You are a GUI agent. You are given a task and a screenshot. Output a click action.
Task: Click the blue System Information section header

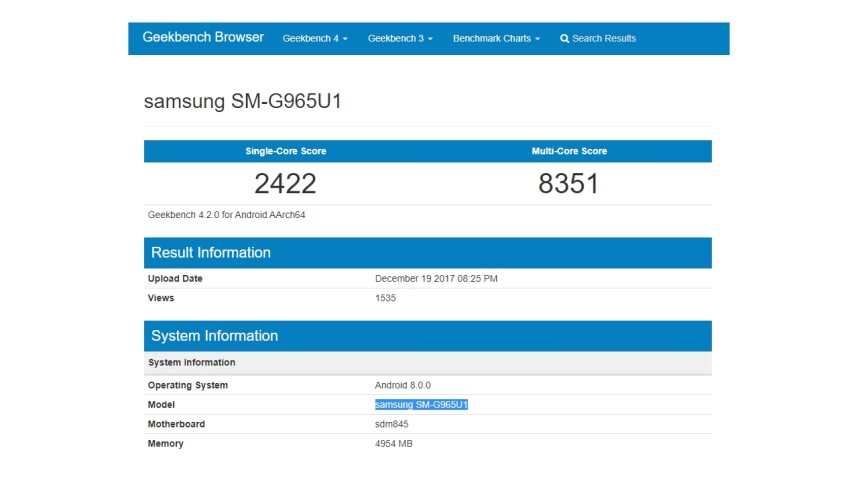(x=428, y=336)
